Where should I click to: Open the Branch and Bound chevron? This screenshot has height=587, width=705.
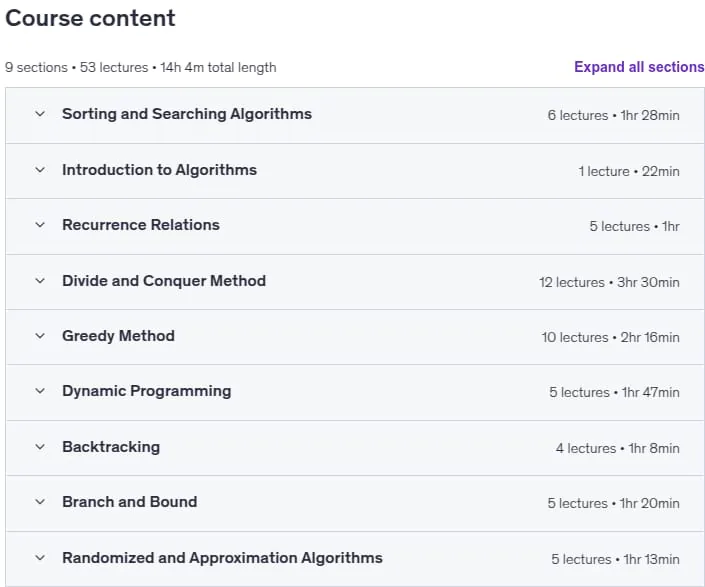tap(40, 502)
